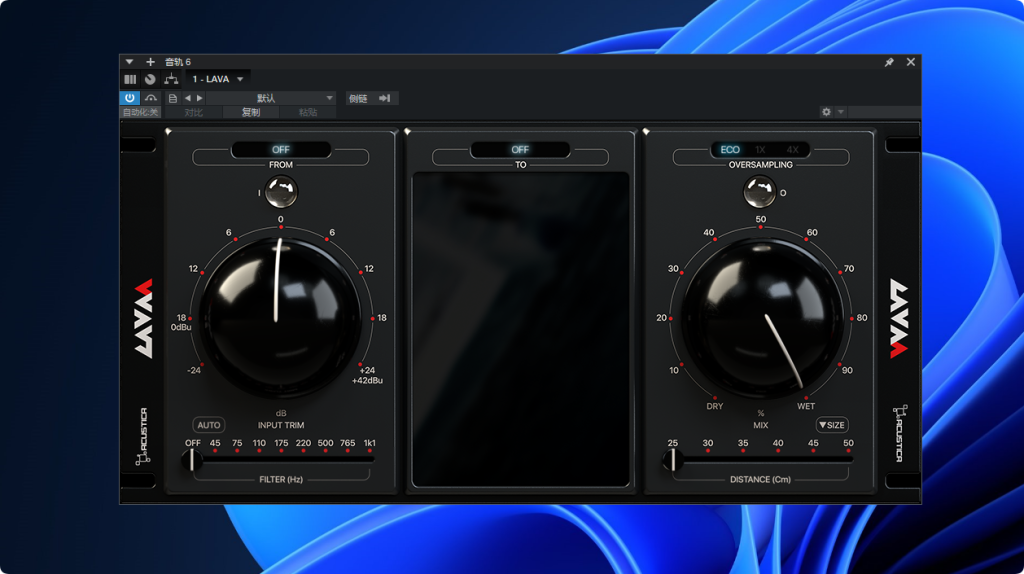Open the 默认 preset dropdown
1024x574 pixels.
[271, 98]
